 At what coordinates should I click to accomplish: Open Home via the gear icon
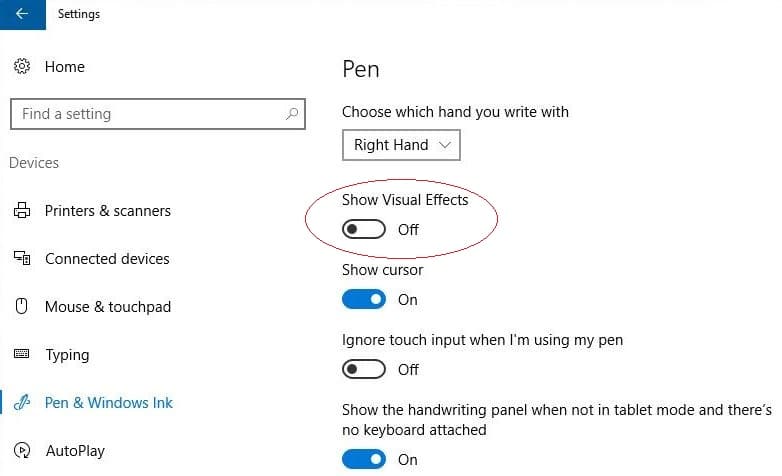pos(22,66)
